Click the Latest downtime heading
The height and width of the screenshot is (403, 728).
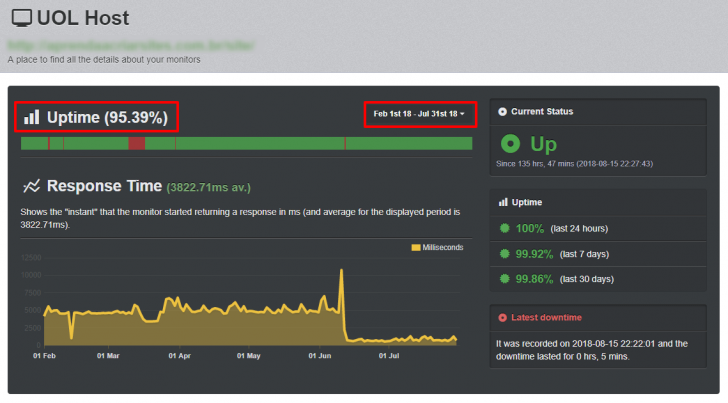point(546,318)
